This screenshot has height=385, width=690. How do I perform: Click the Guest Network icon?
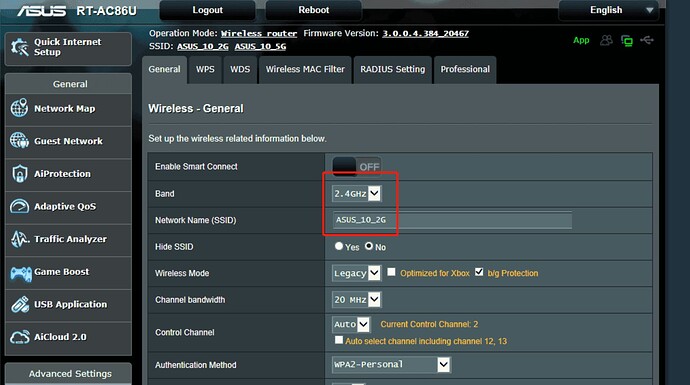coord(19,141)
